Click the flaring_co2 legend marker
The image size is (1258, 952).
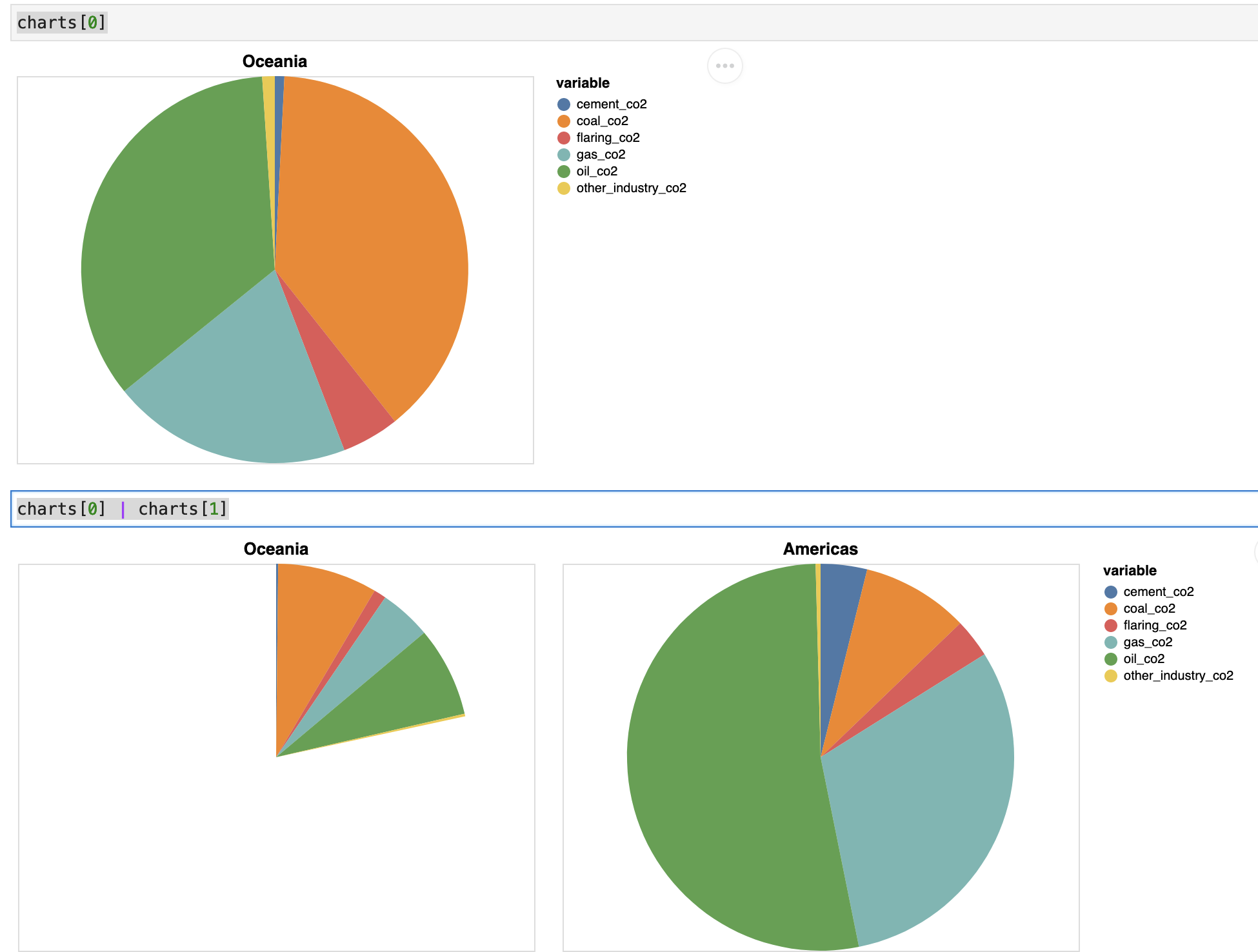point(563,137)
